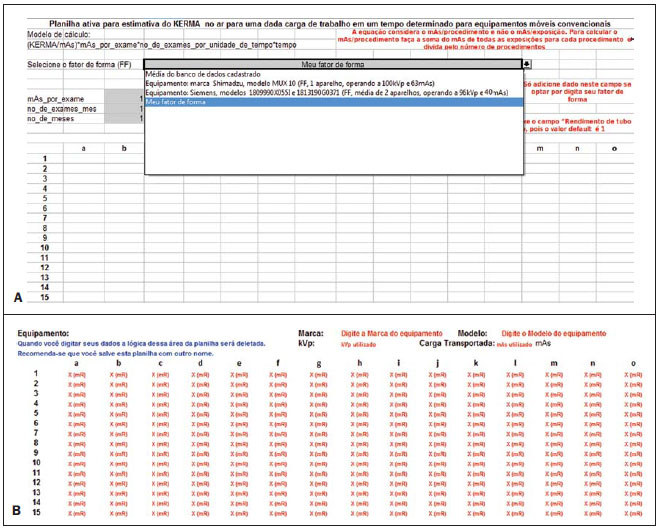Click cell a1 X (mR) in panel B
This screenshot has height=528, width=661.
[x=77, y=375]
